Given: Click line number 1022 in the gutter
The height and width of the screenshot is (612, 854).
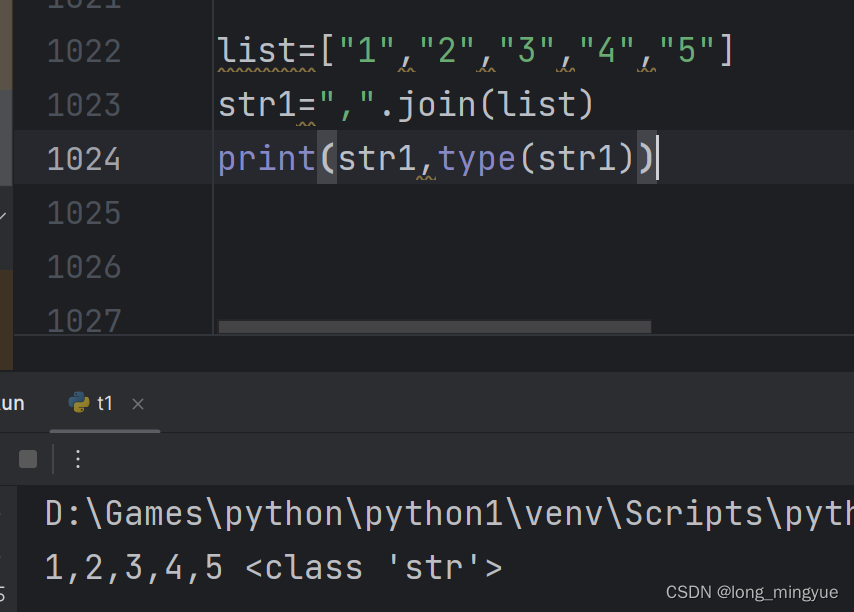Looking at the screenshot, I should (x=83, y=50).
